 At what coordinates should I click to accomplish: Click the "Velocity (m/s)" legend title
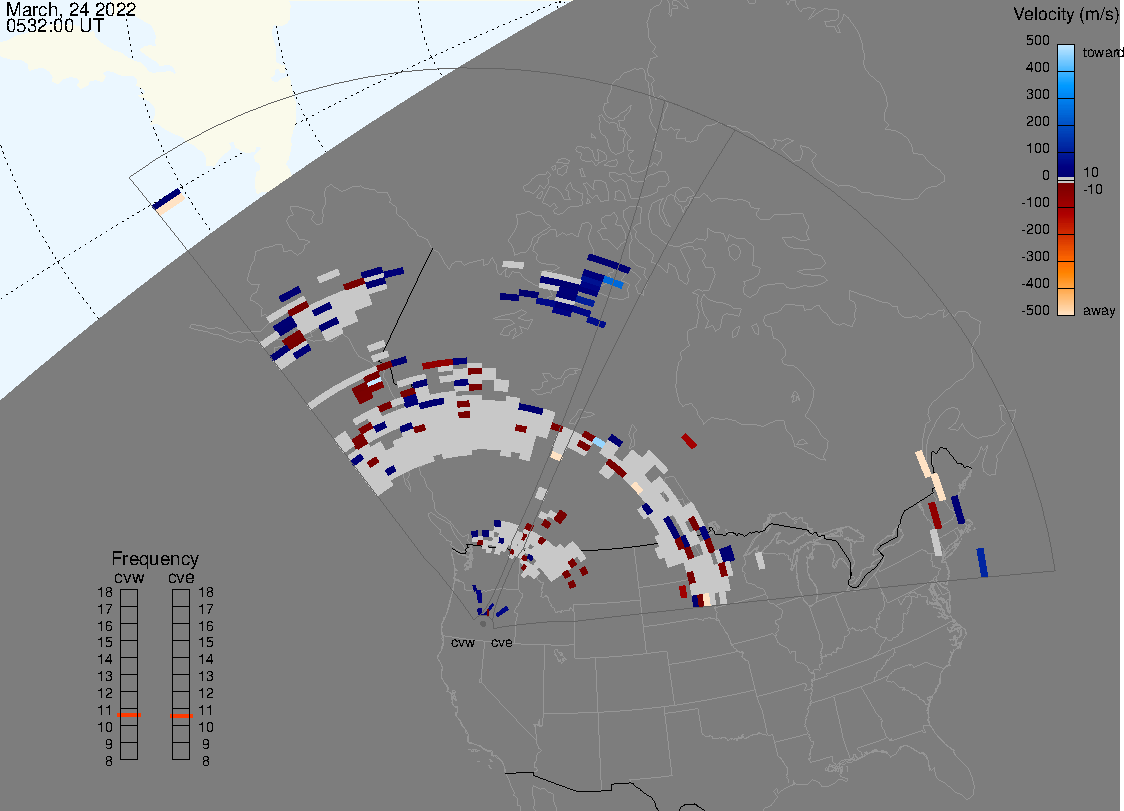point(1065,14)
